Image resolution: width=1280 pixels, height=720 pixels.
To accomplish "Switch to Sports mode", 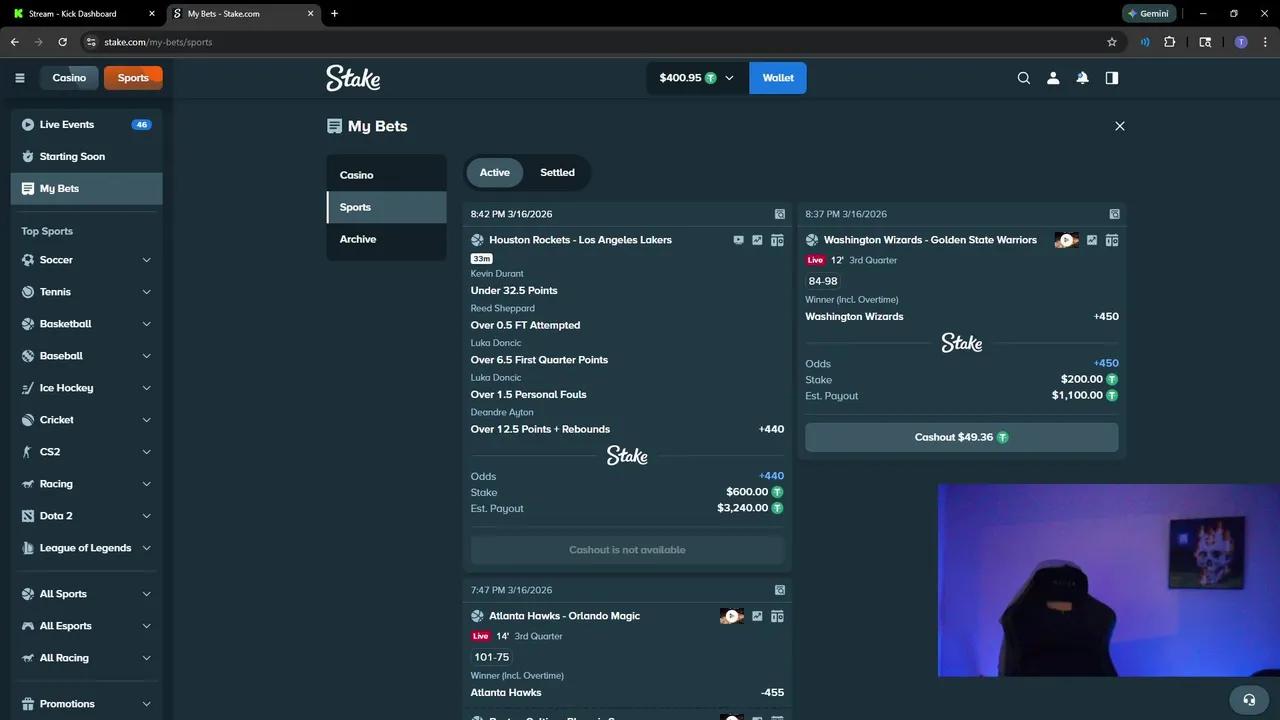I will point(133,78).
